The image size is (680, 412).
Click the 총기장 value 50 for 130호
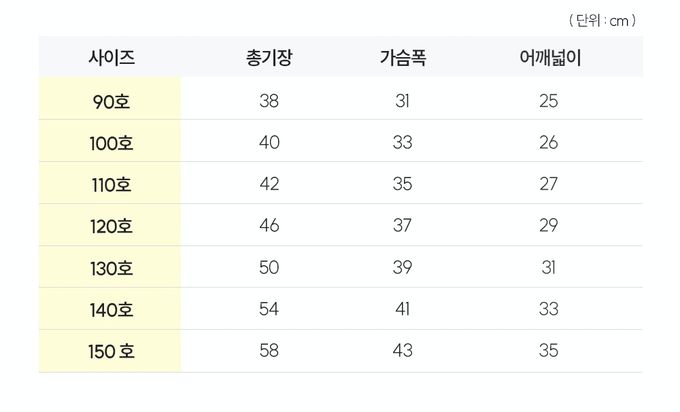[269, 269]
